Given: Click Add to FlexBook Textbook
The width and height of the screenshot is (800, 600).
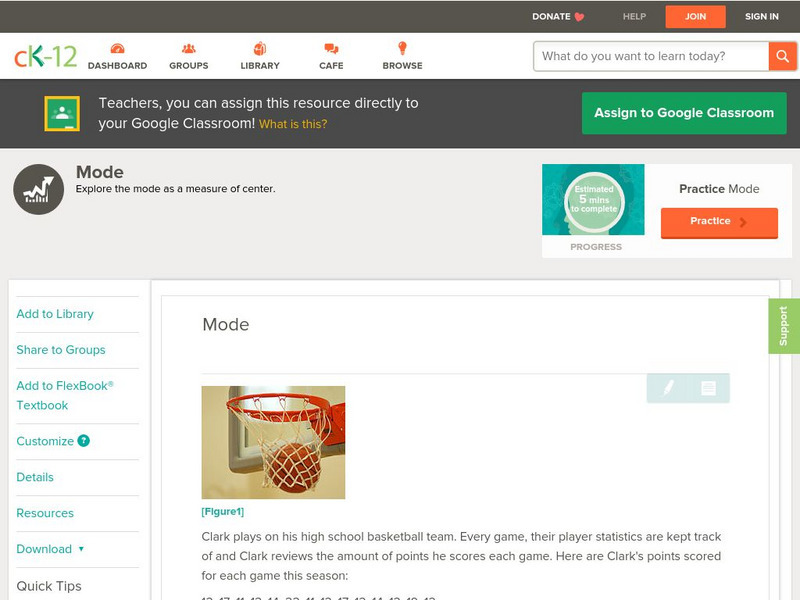Looking at the screenshot, I should [x=65, y=395].
